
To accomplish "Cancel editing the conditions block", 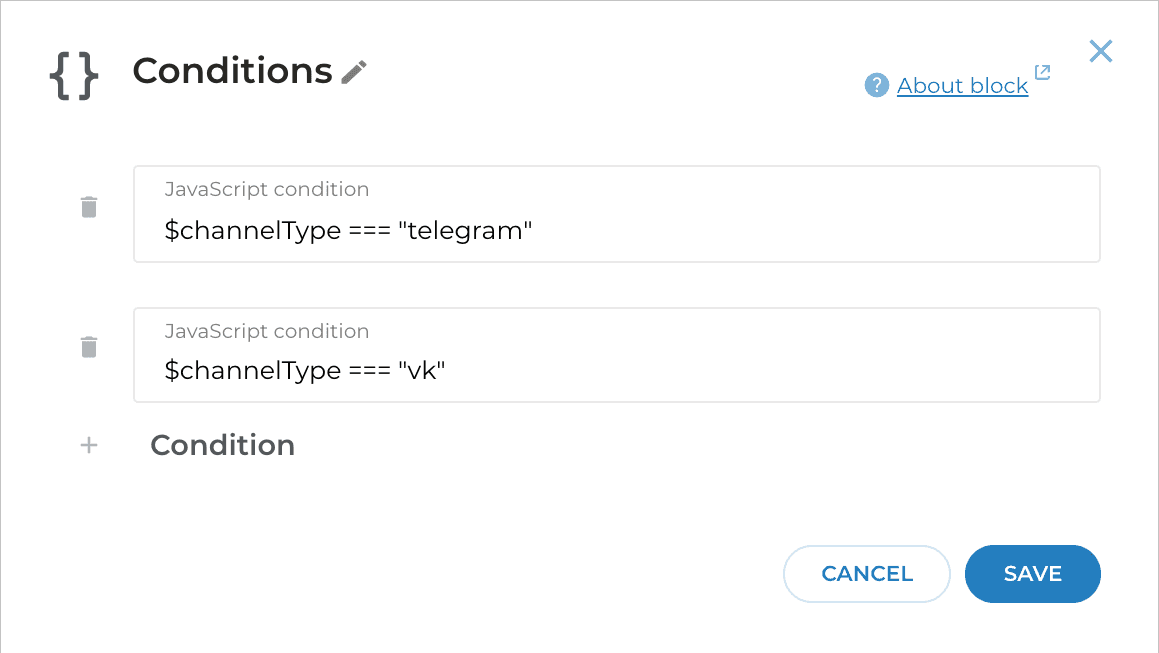I will coord(866,573).
